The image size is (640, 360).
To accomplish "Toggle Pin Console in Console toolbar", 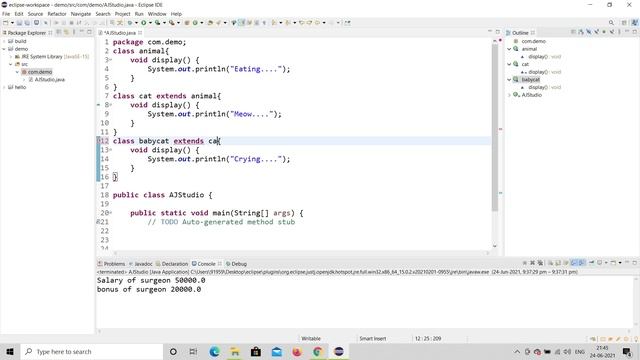I will coord(591,263).
